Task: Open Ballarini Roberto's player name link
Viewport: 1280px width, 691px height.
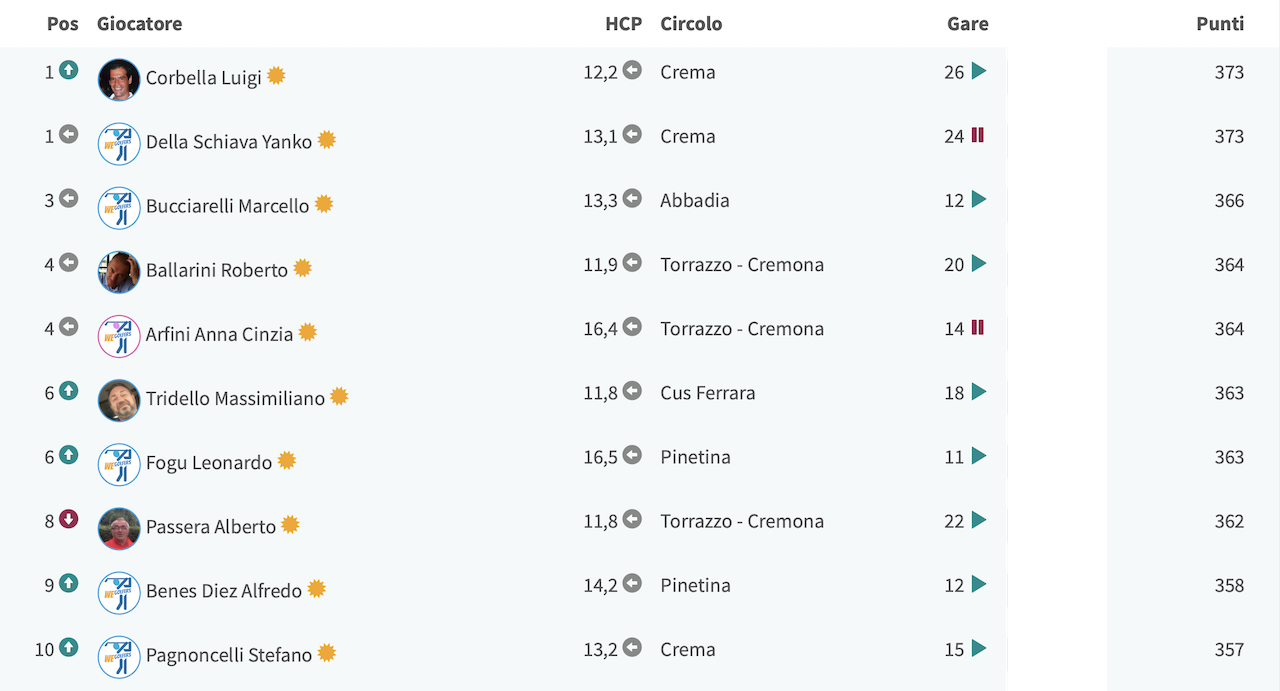Action: click(217, 270)
